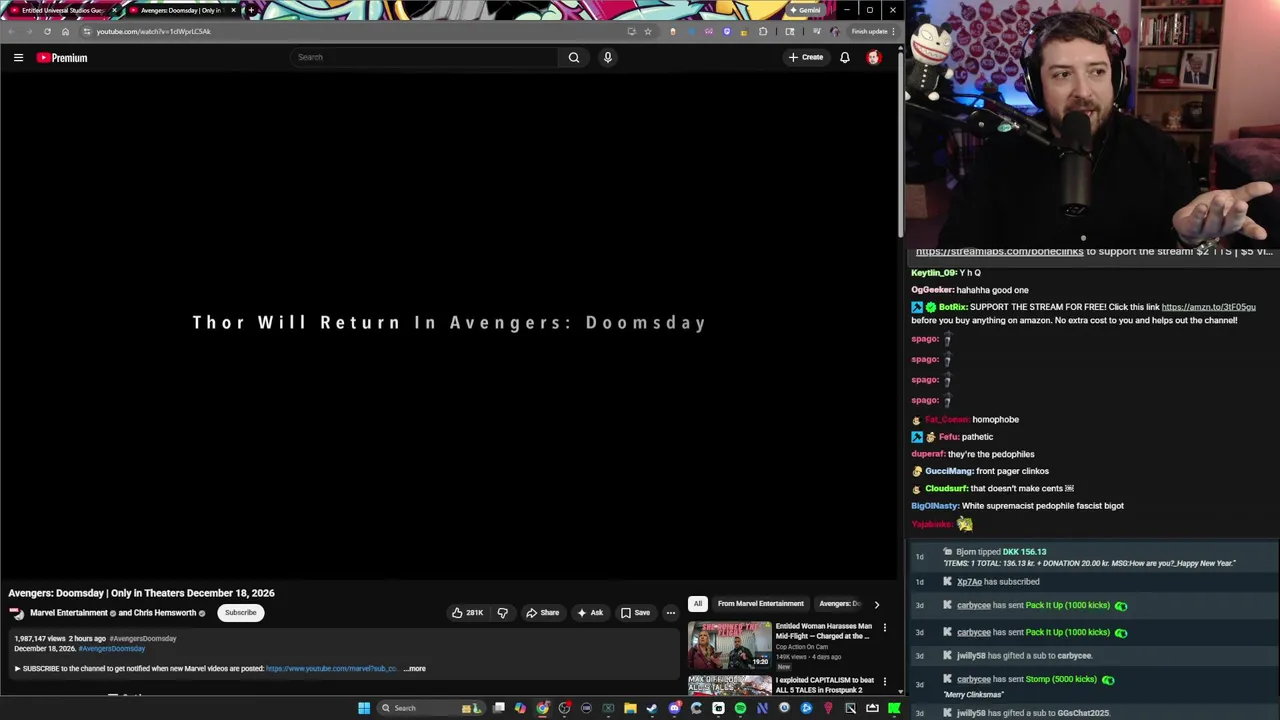Image resolution: width=1280 pixels, height=720 pixels.
Task: Open the marvel sub_confirmation link in description
Action: (x=332, y=669)
